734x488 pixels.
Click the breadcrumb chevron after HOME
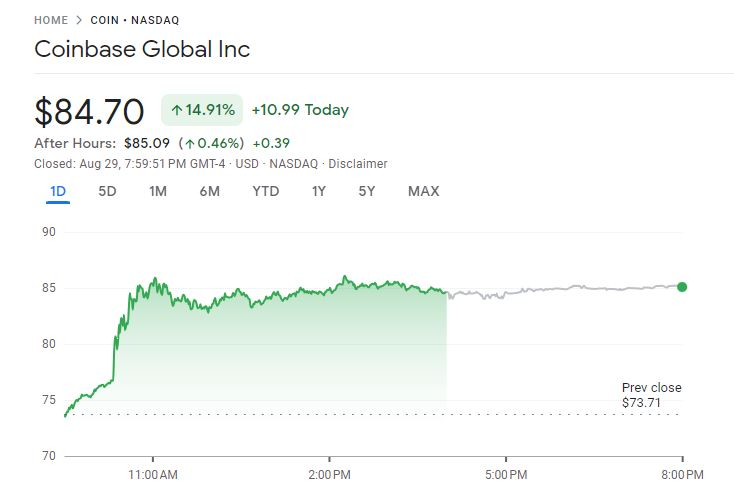pos(79,20)
